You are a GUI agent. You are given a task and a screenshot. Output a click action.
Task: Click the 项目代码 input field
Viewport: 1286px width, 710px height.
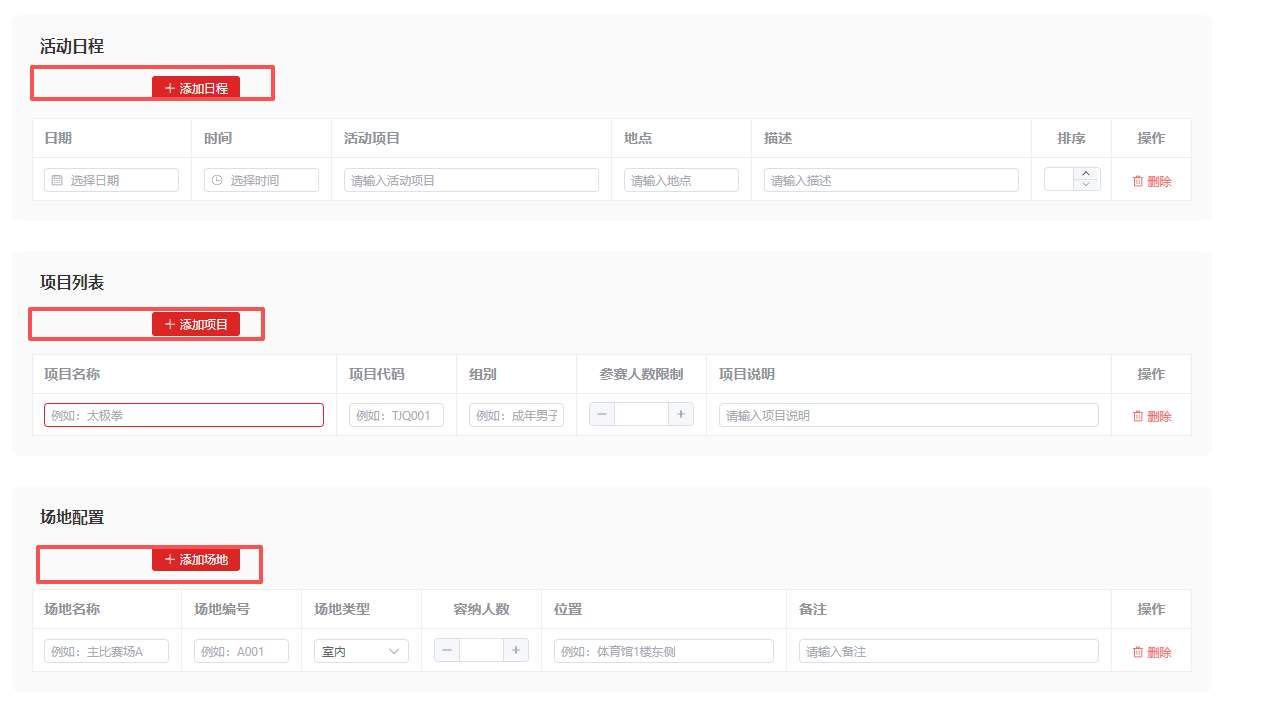click(x=396, y=415)
